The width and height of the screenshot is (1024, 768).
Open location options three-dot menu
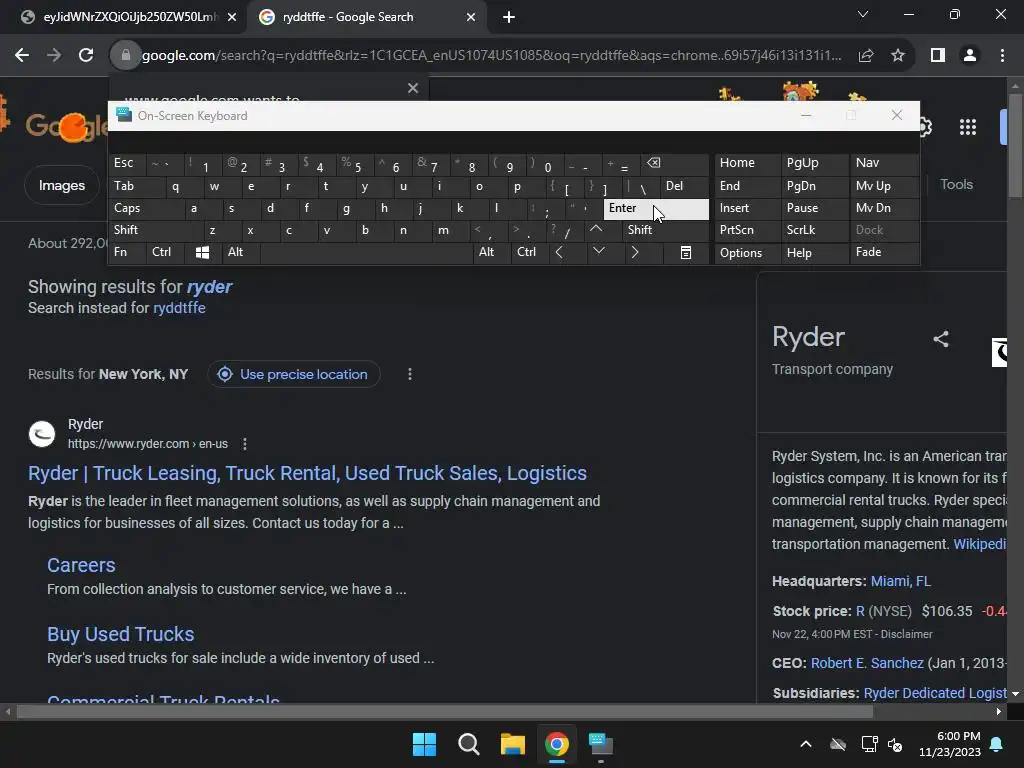click(x=409, y=374)
